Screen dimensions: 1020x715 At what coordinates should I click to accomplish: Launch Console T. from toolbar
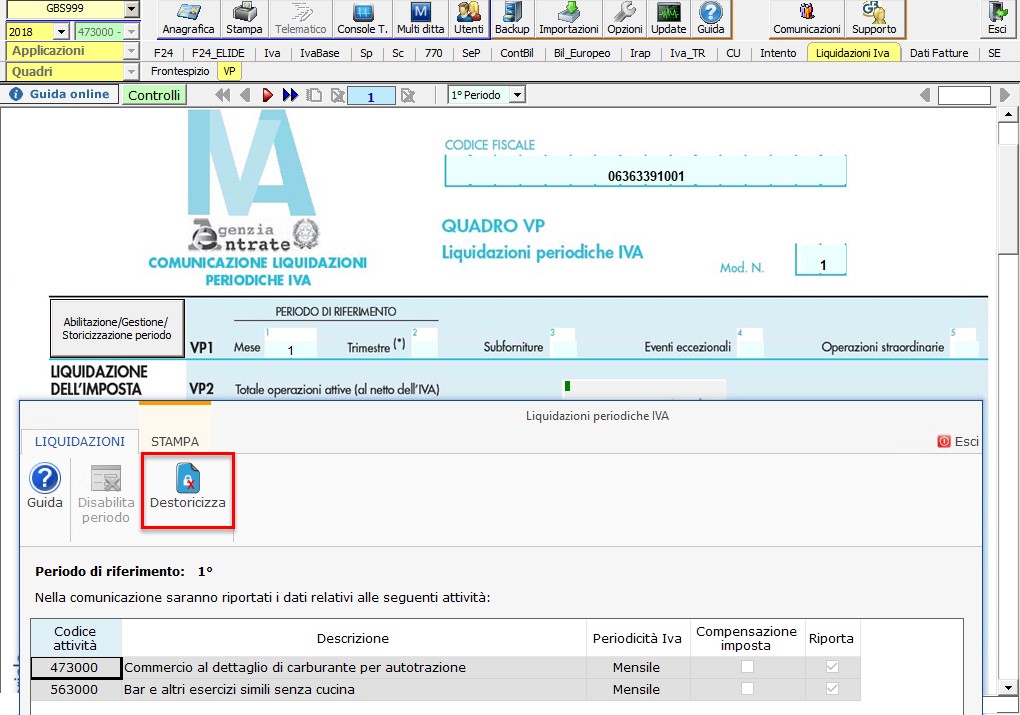point(362,19)
